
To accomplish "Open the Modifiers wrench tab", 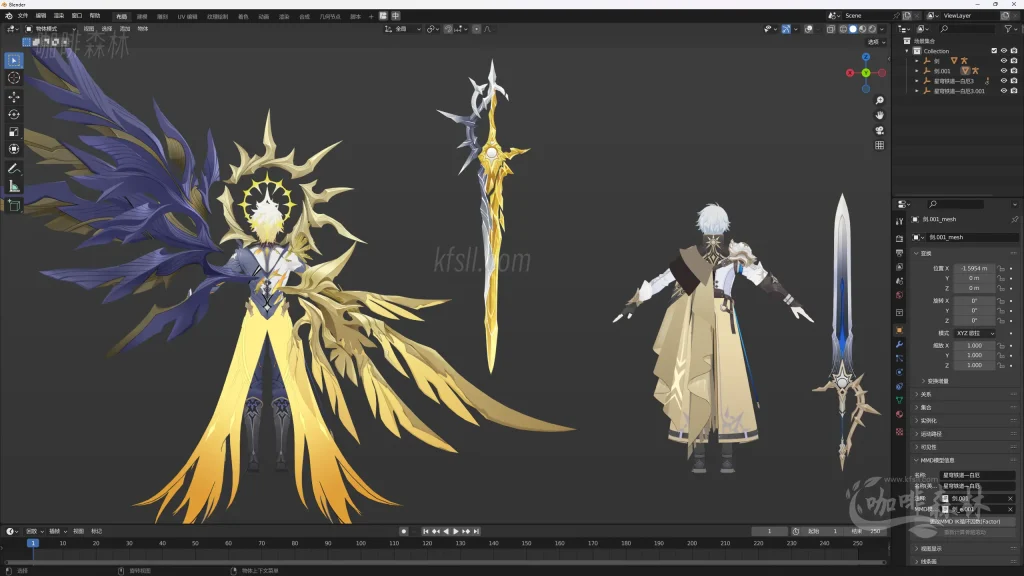I will 899,344.
